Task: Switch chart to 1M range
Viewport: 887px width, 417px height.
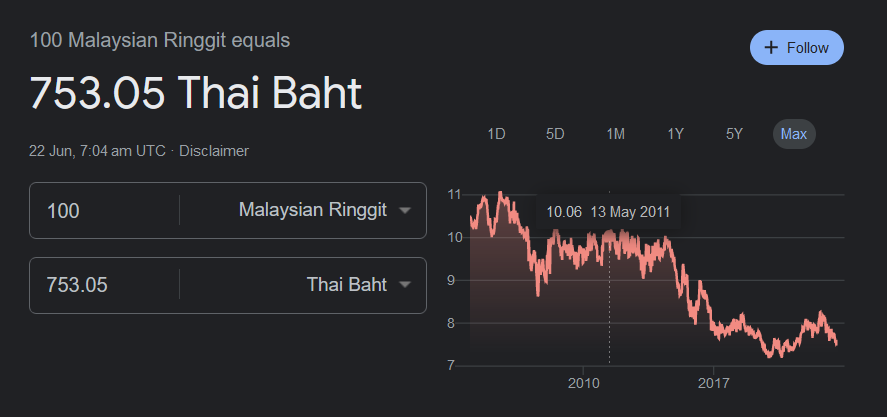Action: click(x=615, y=134)
